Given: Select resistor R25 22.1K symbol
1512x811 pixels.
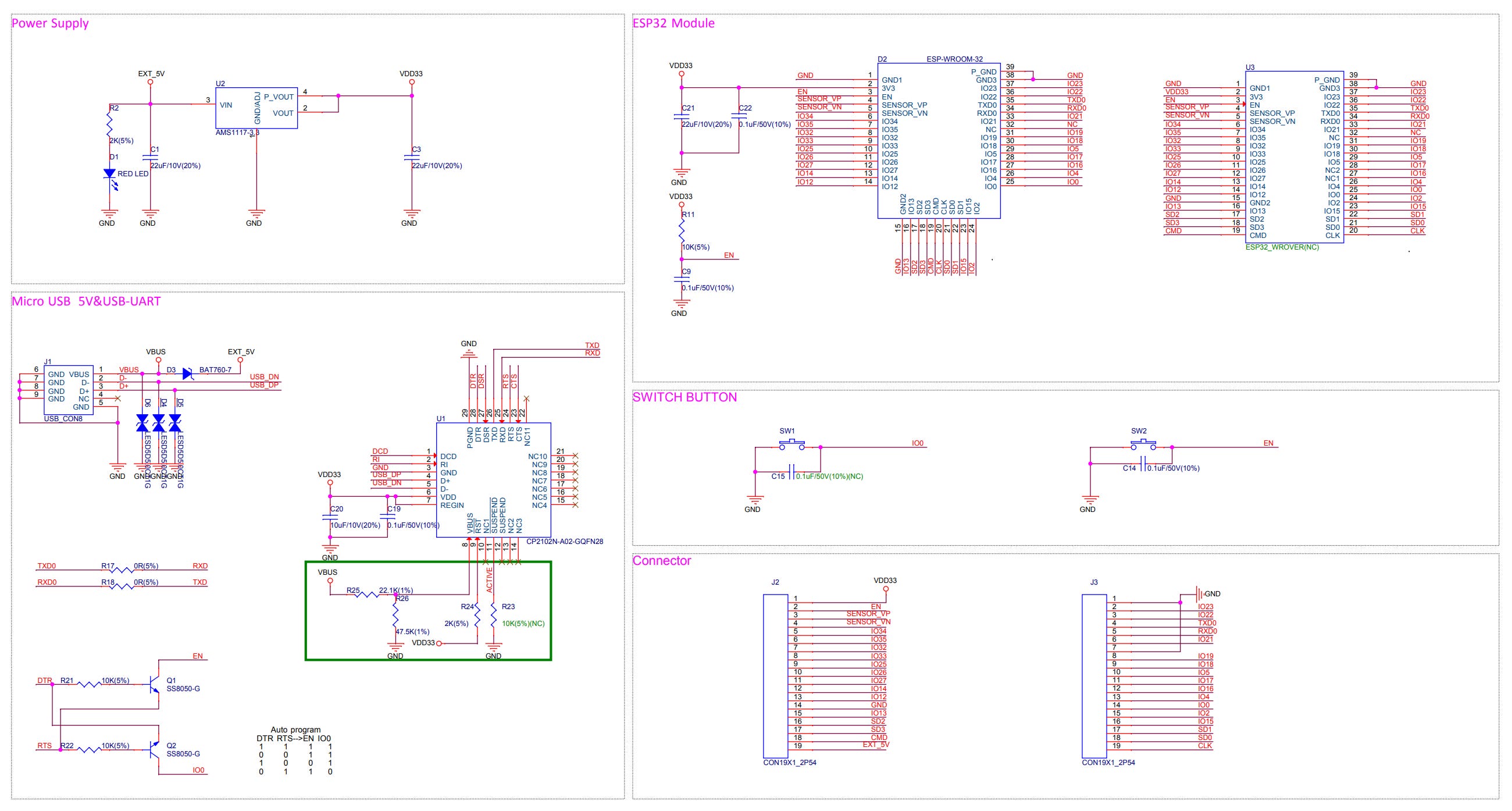Looking at the screenshot, I should click(367, 595).
